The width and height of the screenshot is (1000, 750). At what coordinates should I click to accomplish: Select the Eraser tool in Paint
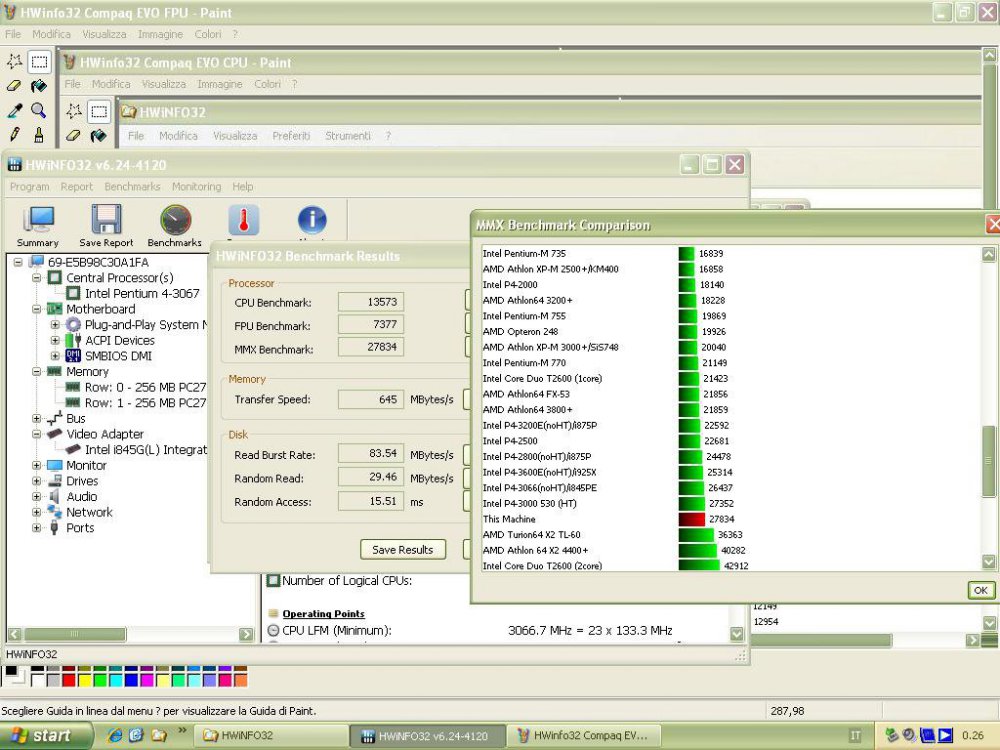(14, 86)
